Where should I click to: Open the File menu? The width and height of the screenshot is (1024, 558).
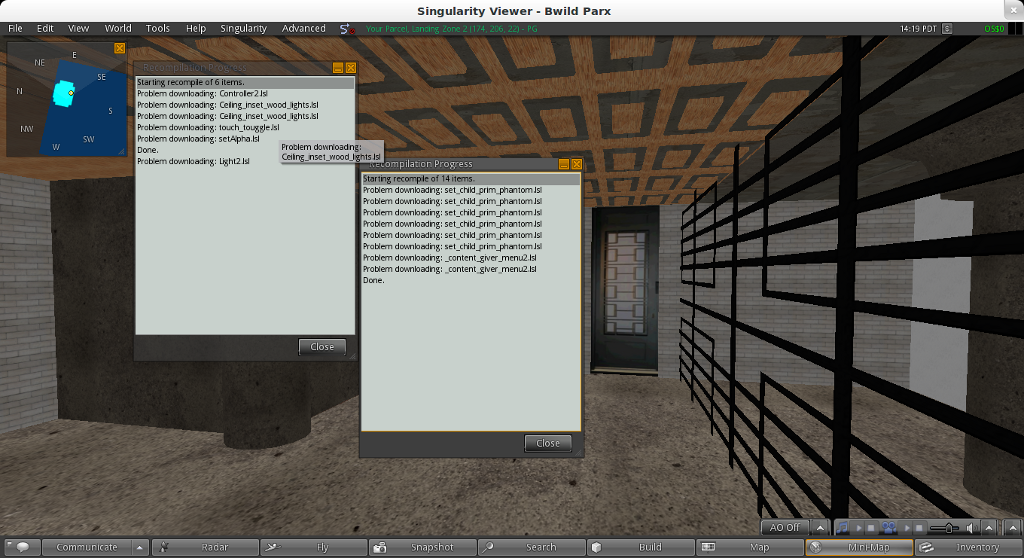point(15,28)
